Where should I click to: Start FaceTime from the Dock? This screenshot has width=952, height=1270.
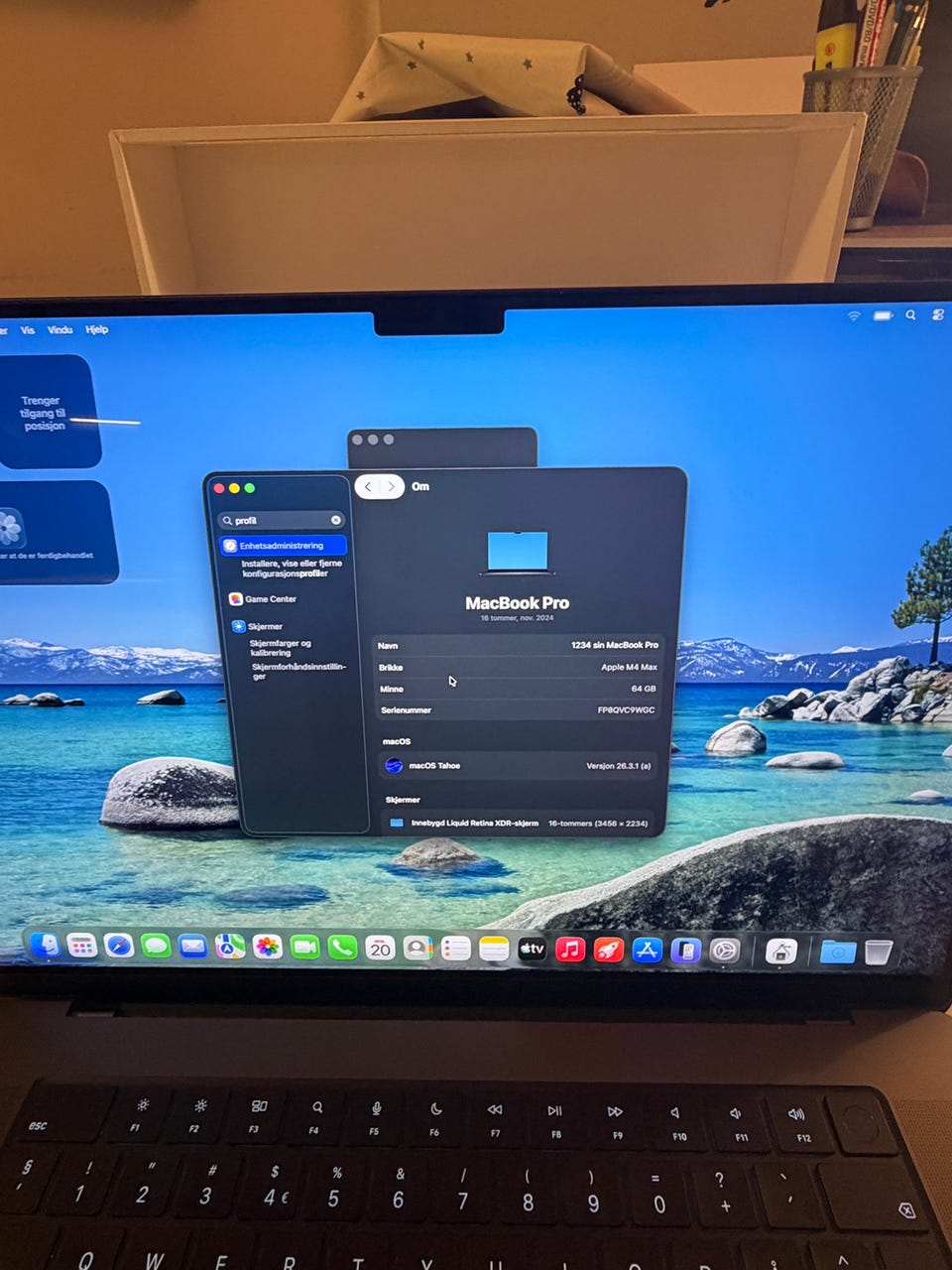304,948
